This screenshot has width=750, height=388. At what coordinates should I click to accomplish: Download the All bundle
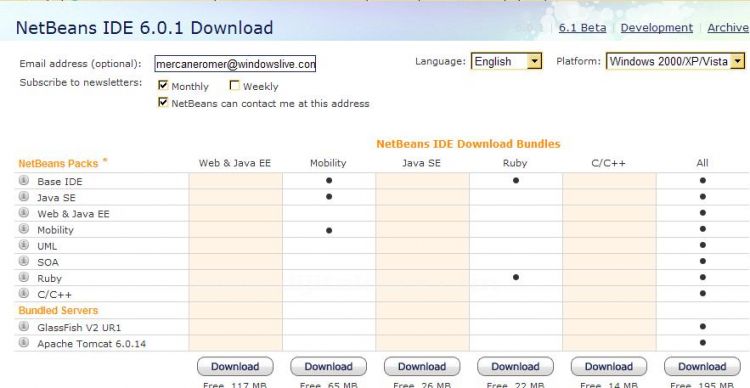coord(702,366)
